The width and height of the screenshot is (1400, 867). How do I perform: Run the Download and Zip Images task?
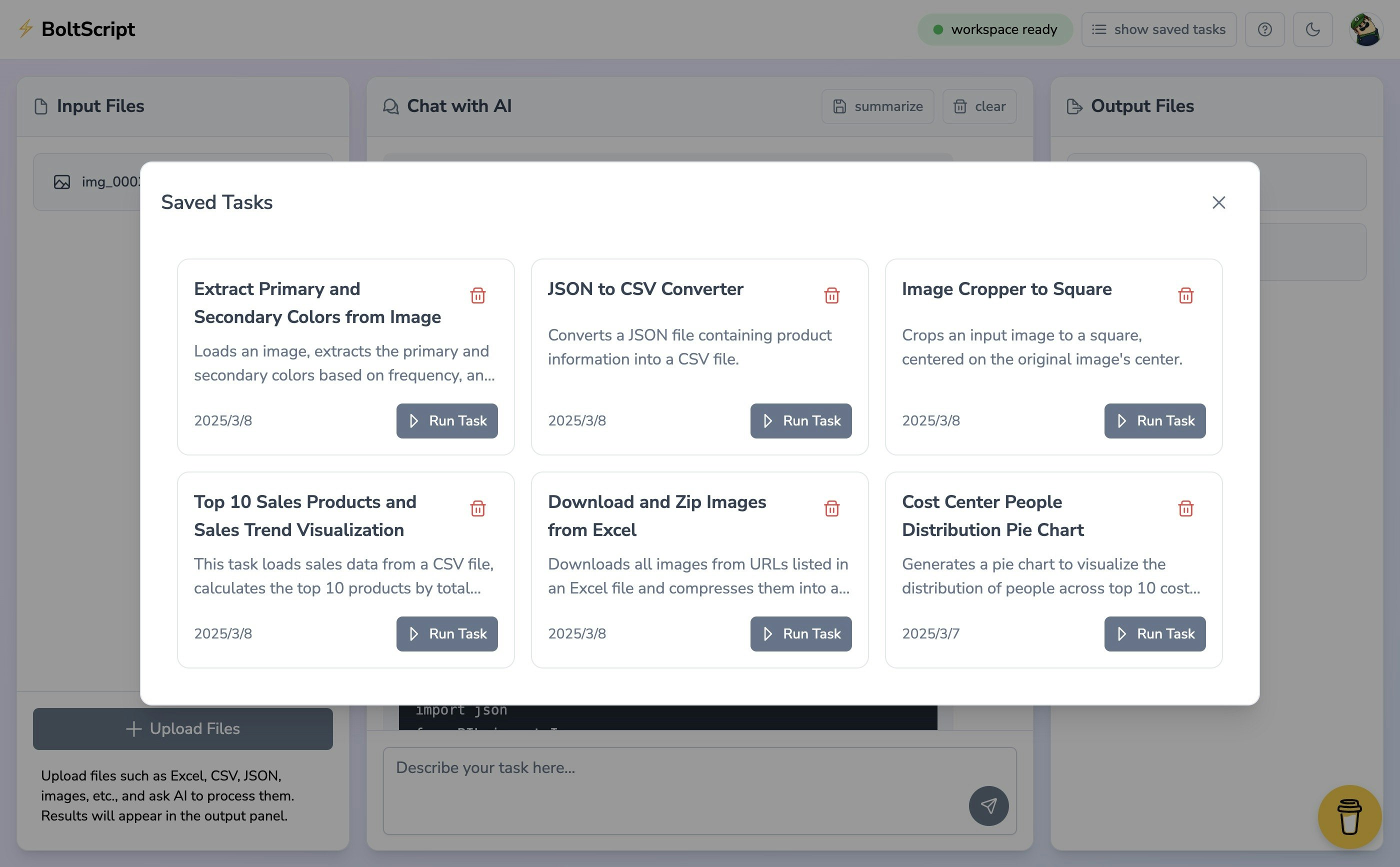(800, 633)
